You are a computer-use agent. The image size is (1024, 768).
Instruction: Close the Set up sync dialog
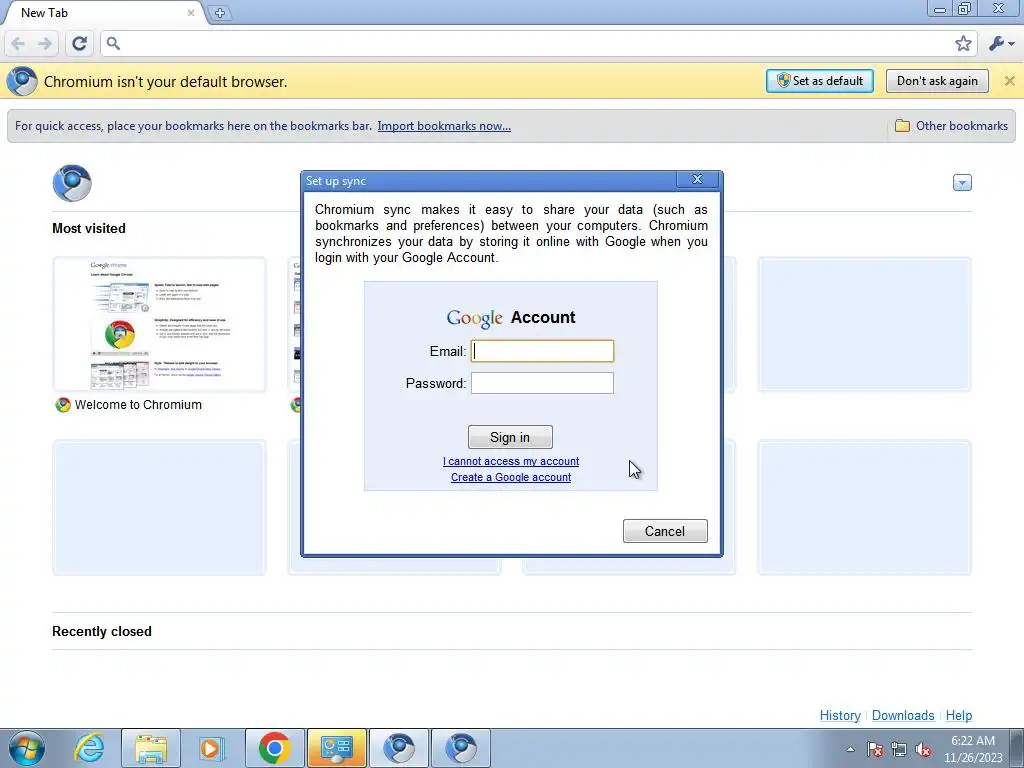(697, 180)
